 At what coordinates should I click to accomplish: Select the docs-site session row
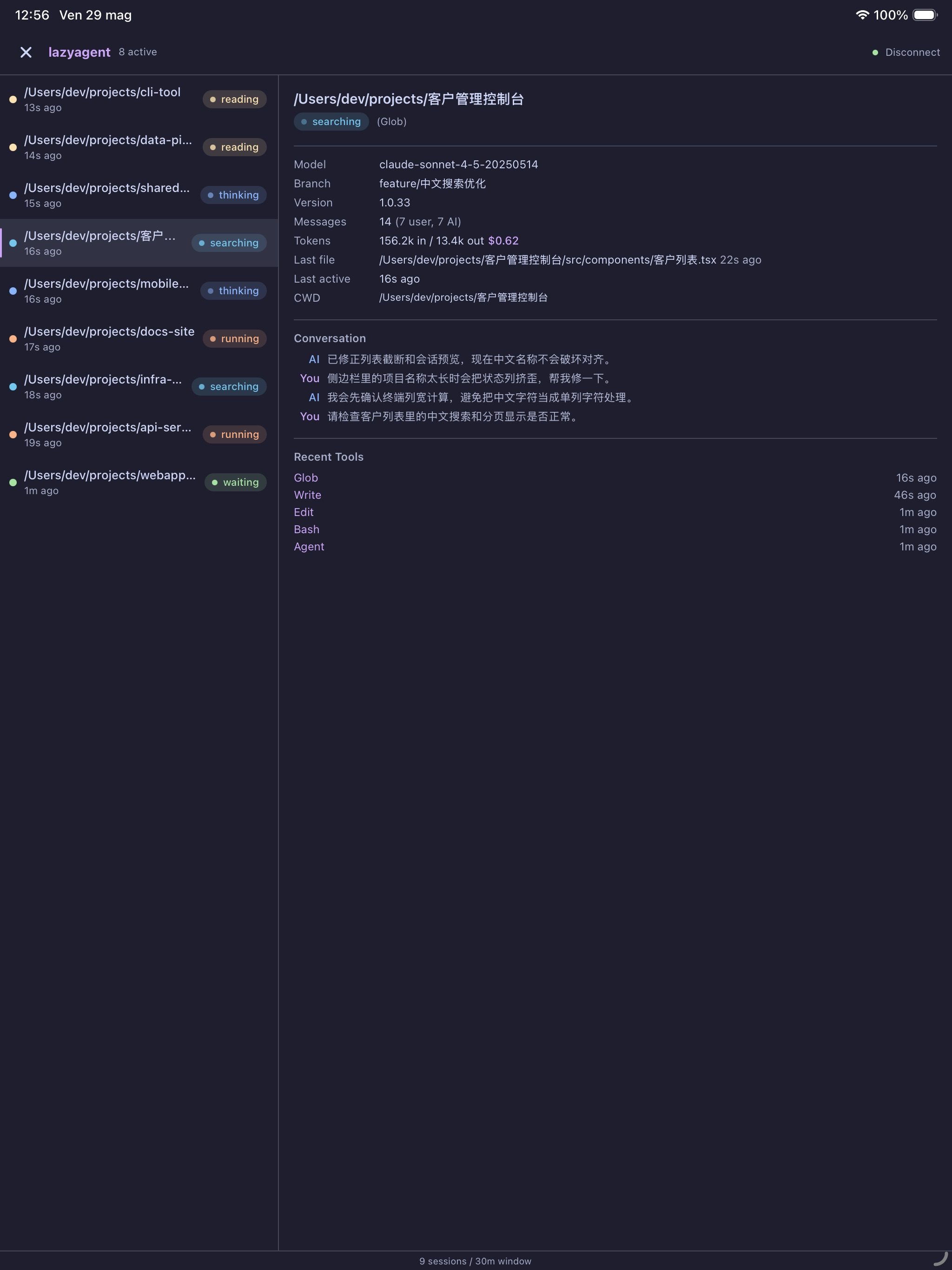(139, 339)
